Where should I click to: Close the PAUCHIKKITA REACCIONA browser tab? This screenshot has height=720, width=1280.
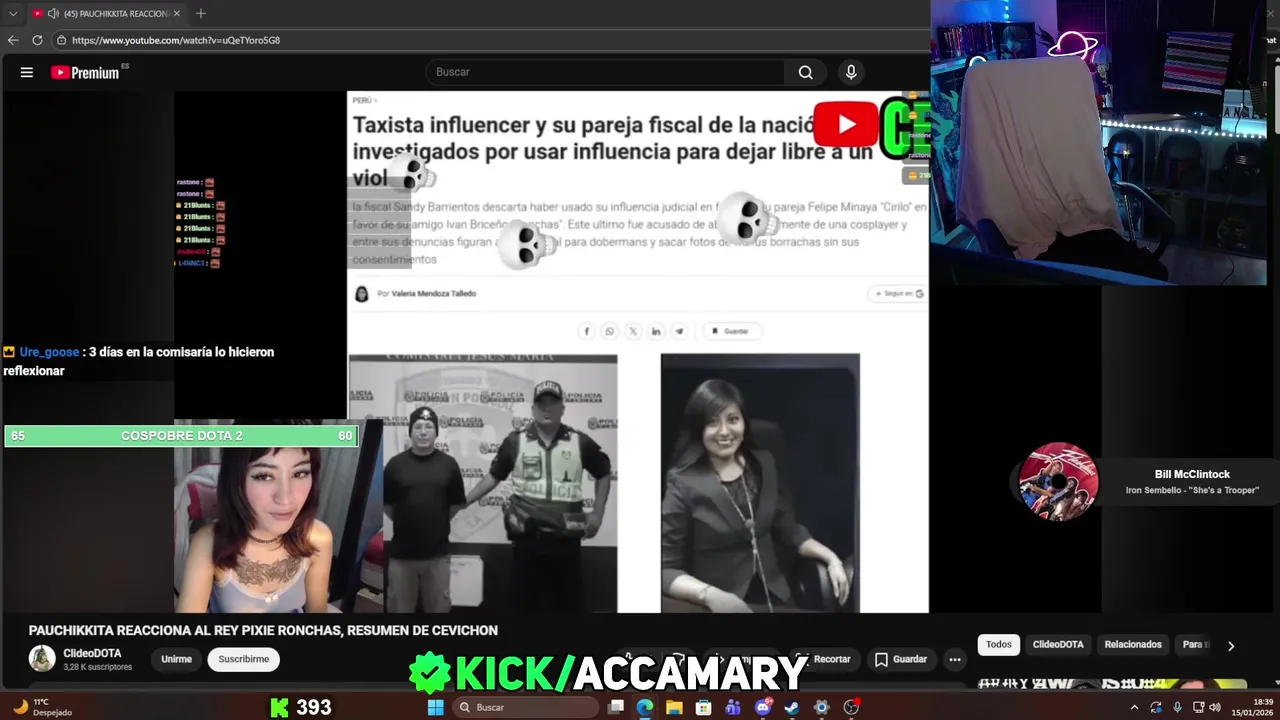(177, 13)
